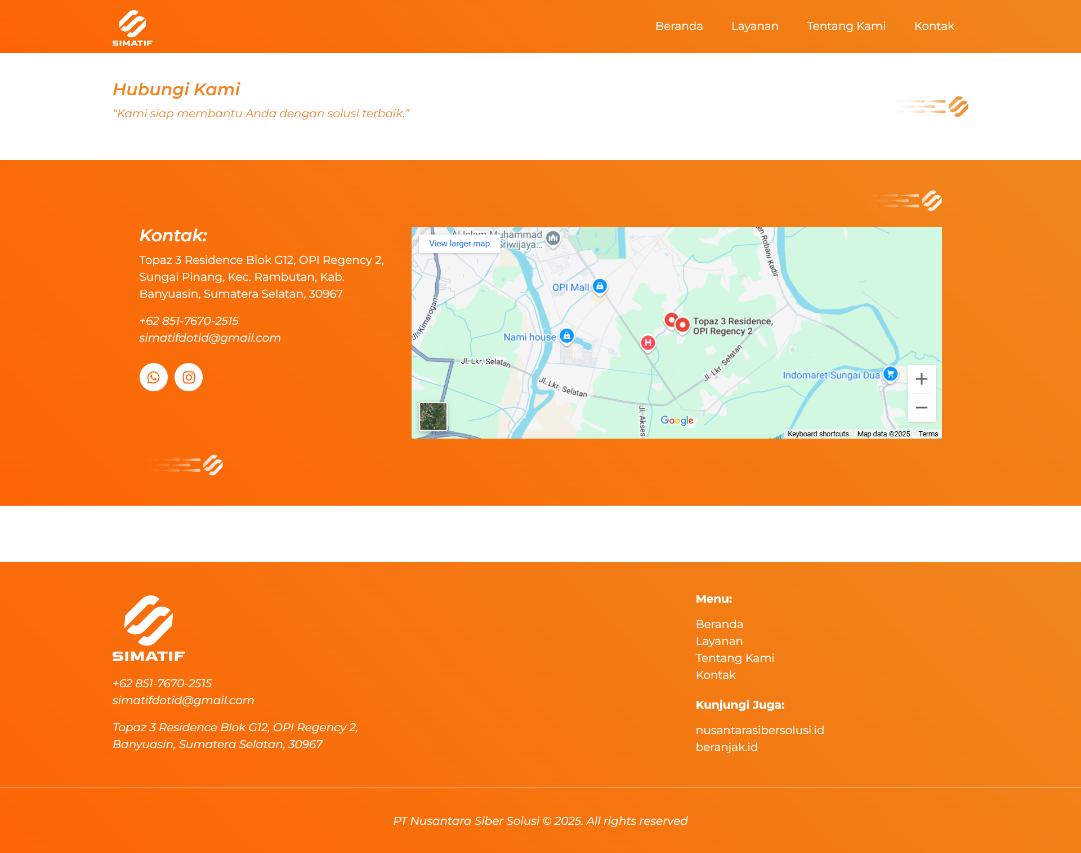The image size is (1081, 853).
Task: Click the Nami house map marker
Action: pos(567,337)
